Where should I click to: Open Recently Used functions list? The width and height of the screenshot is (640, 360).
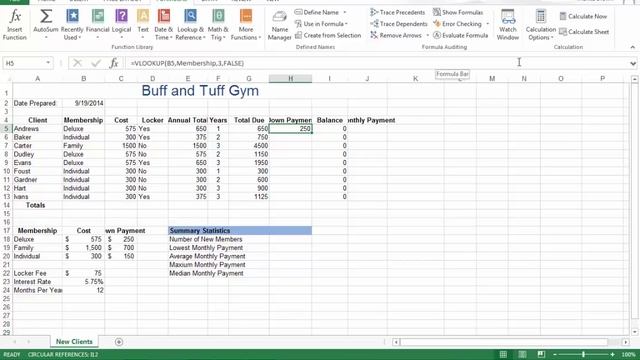coord(72,24)
